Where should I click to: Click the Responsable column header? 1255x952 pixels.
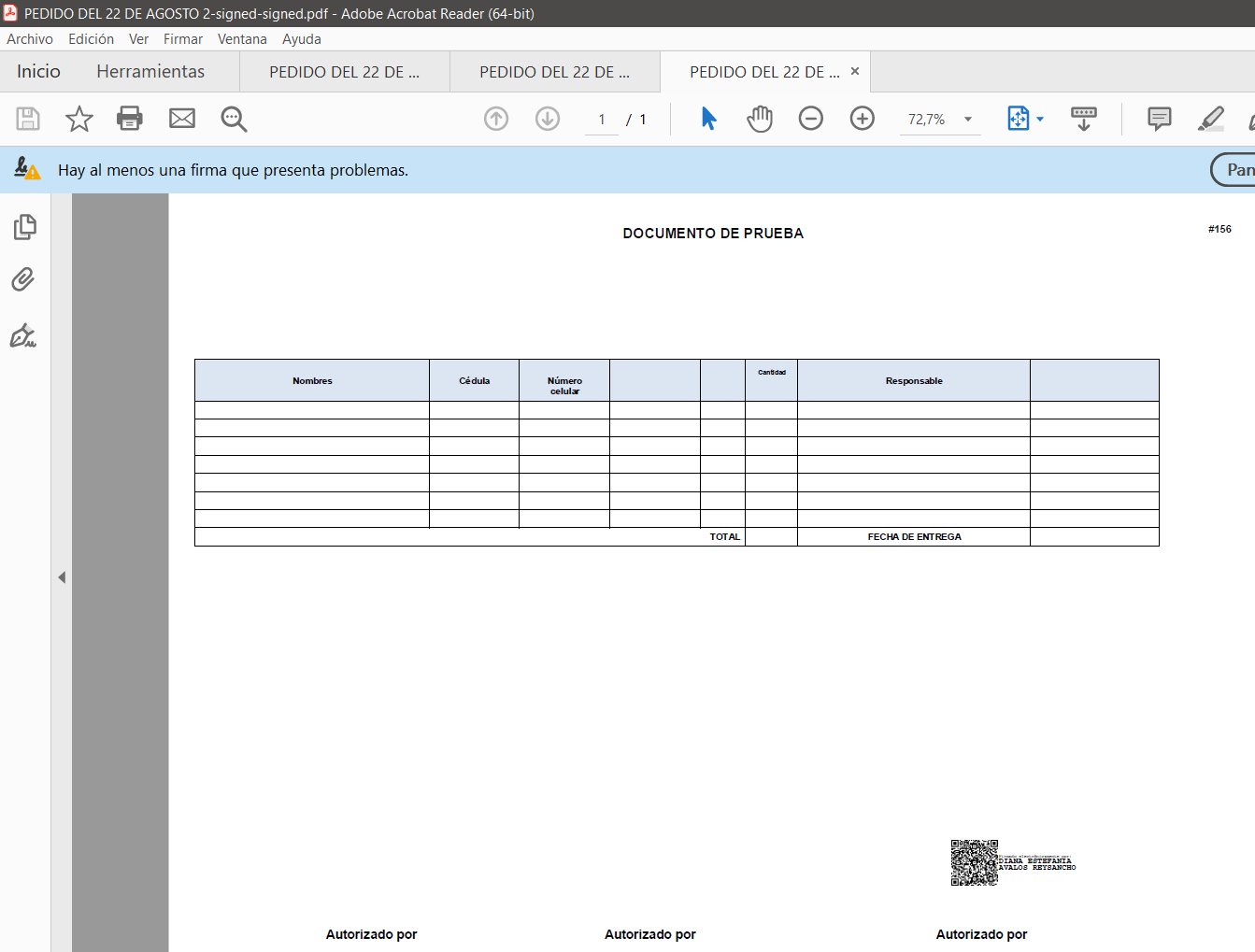tap(914, 381)
